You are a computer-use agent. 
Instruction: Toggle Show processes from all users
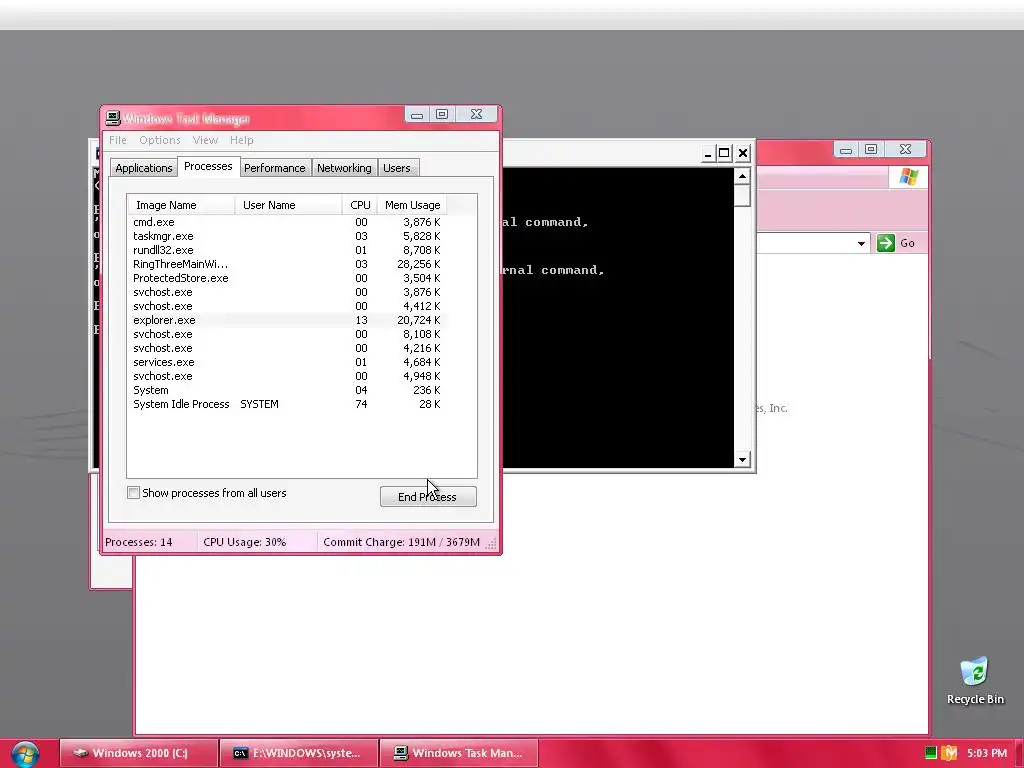(x=133, y=493)
